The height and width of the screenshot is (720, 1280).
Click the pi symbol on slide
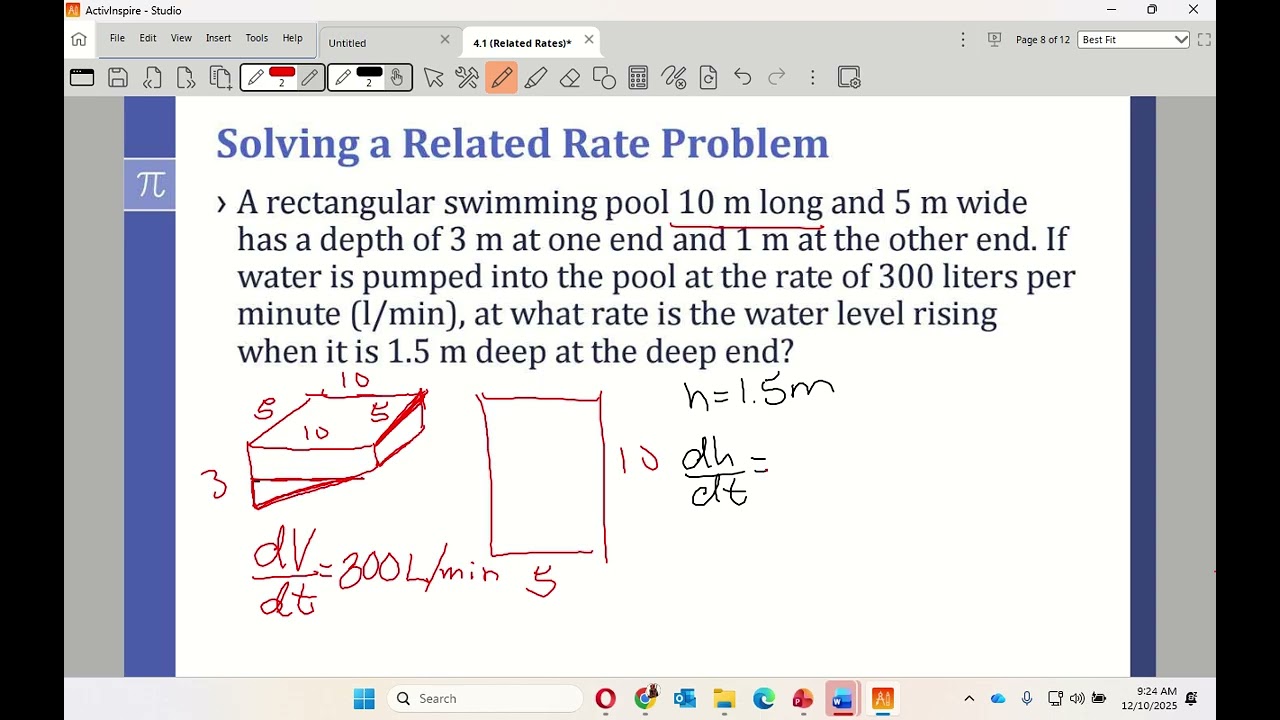(x=150, y=184)
